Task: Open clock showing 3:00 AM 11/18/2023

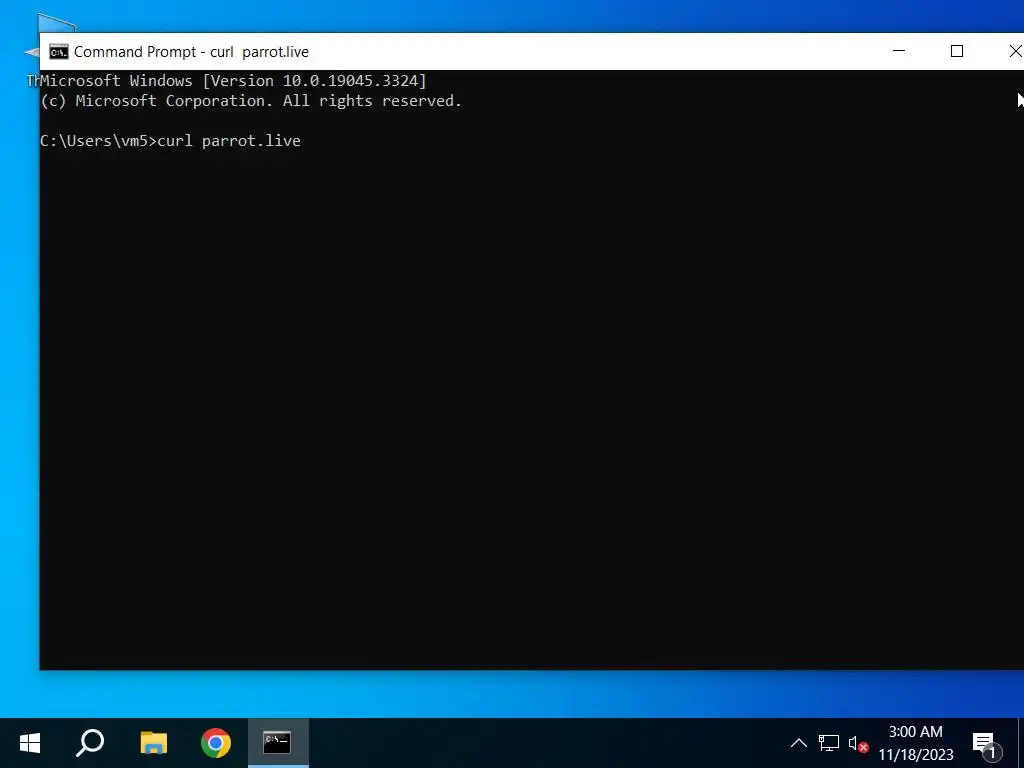Action: 916,743
